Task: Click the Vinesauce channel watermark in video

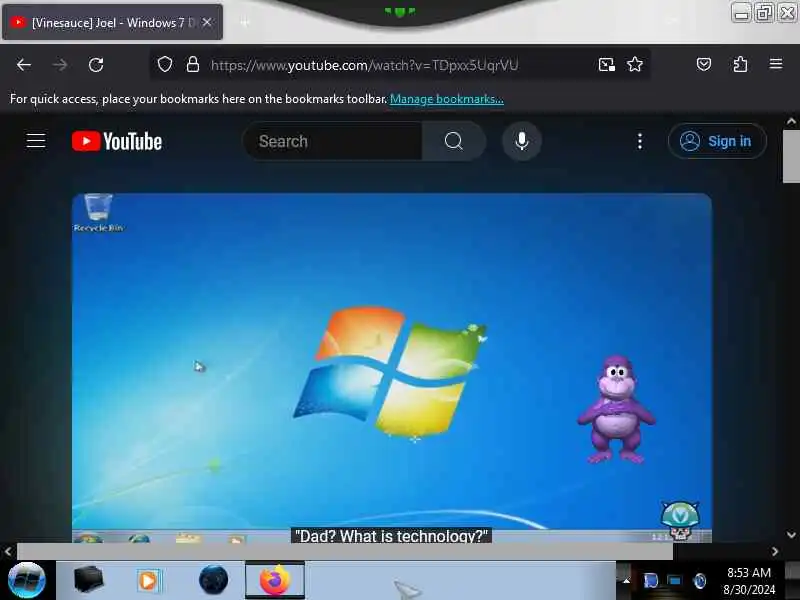Action: click(x=680, y=520)
